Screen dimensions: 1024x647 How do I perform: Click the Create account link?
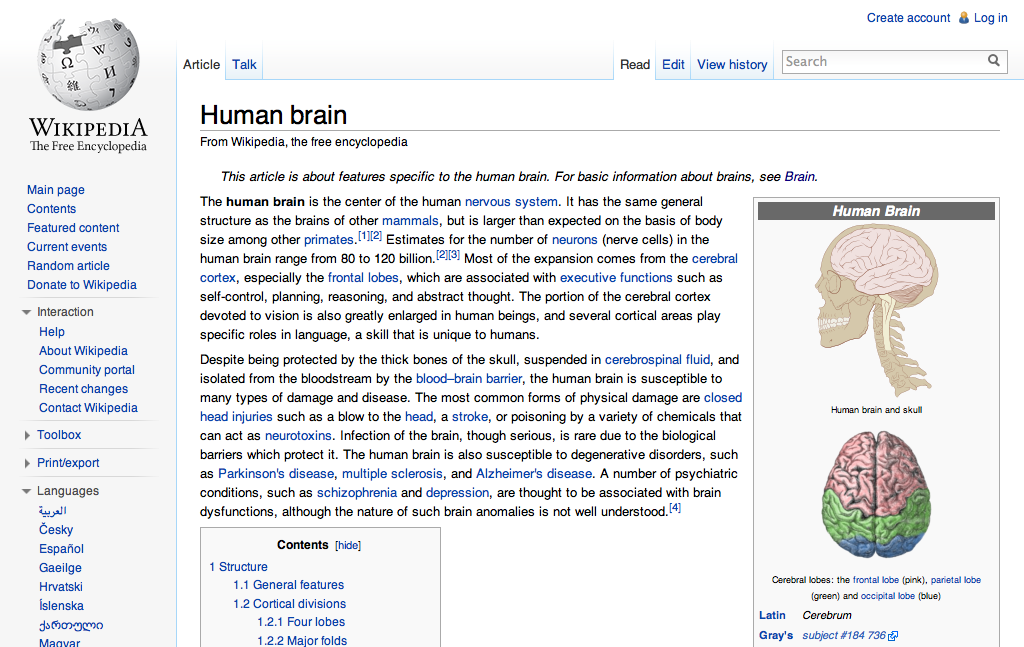[908, 18]
